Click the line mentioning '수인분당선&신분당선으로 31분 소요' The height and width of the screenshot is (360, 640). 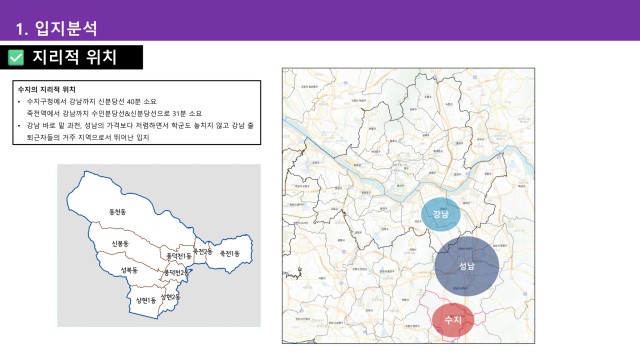point(114,113)
